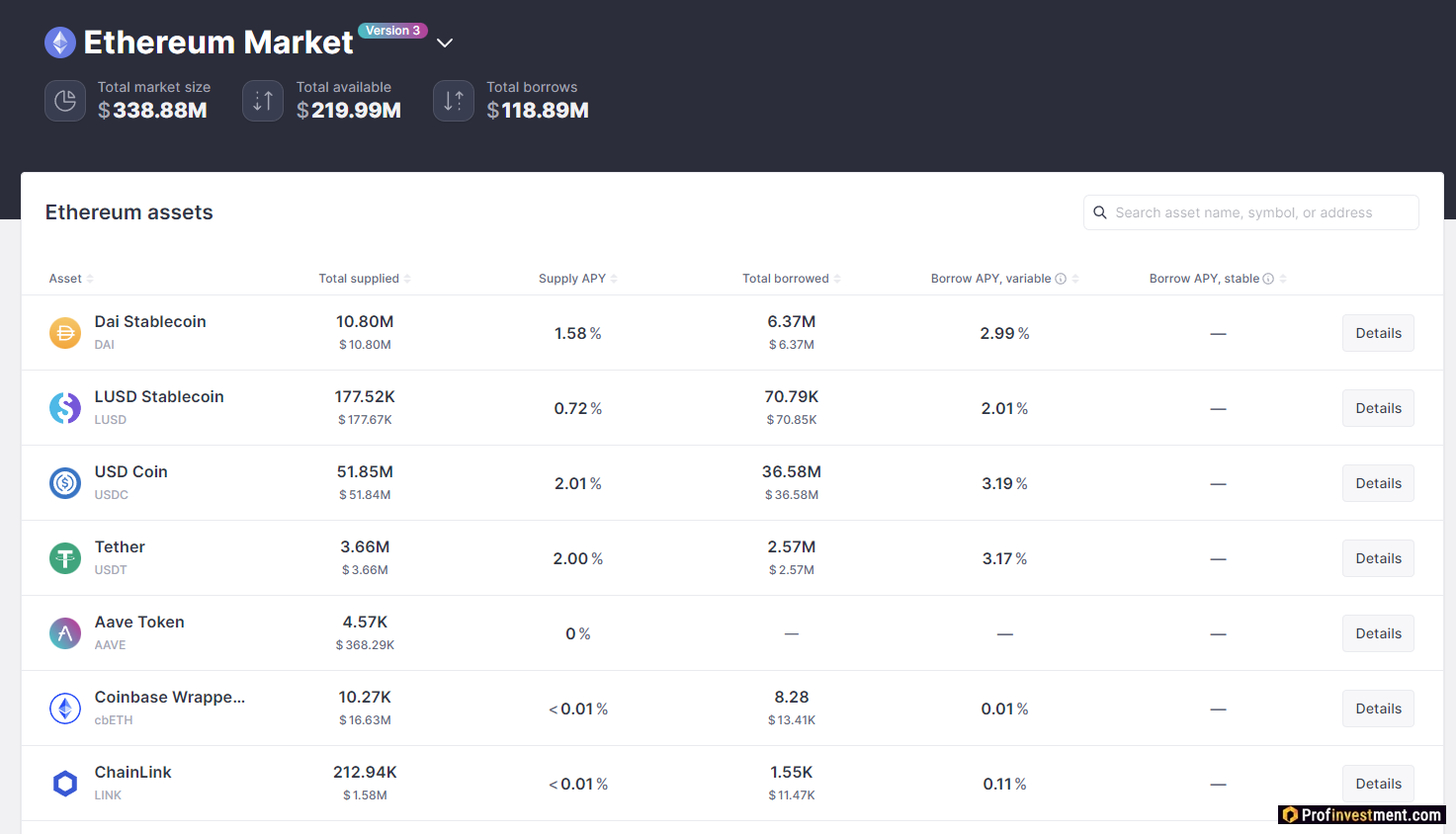Click info icon next to Borrow APY, variable
The image size is (1456, 834).
point(1061,279)
